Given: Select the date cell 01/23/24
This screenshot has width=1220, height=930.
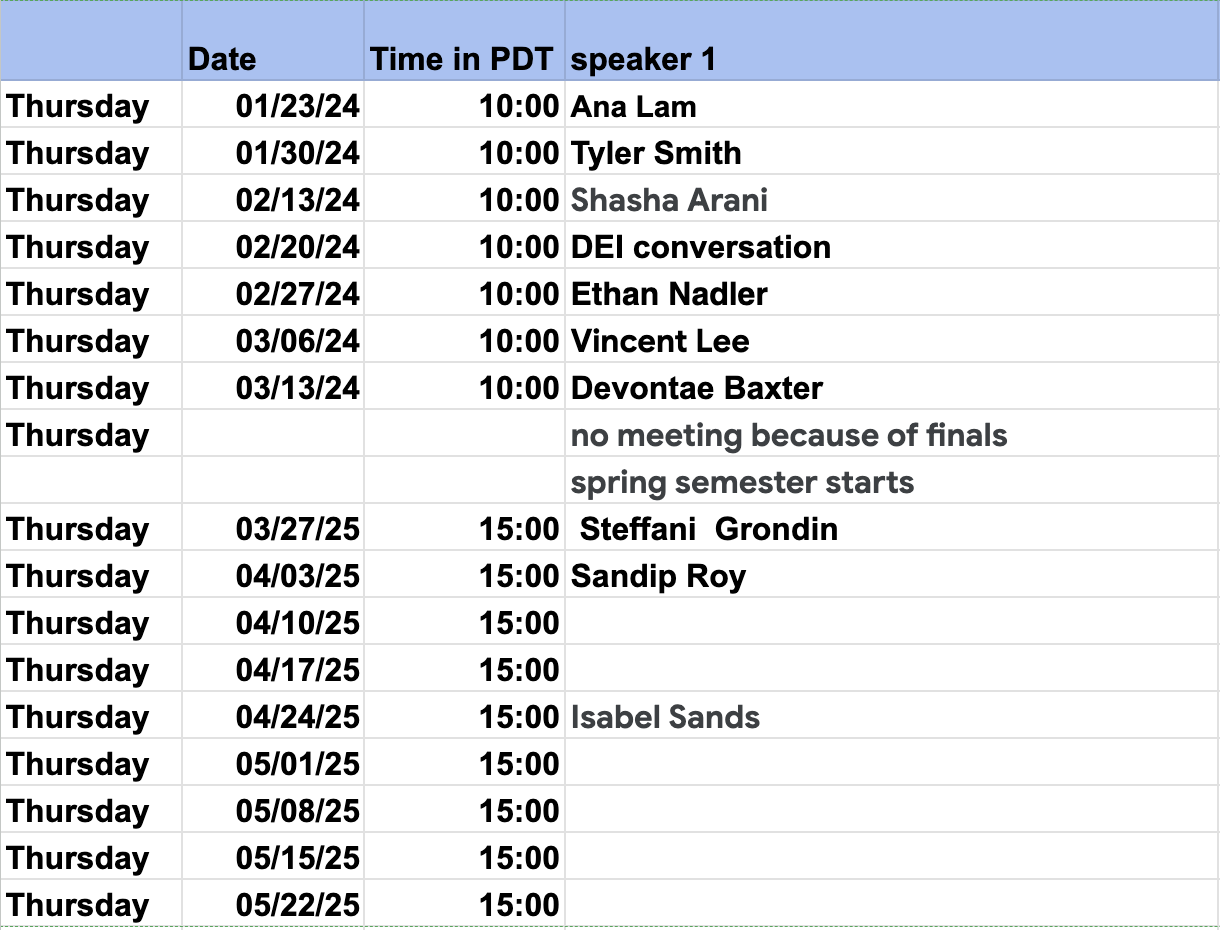Looking at the screenshot, I should pyautogui.click(x=297, y=107).
